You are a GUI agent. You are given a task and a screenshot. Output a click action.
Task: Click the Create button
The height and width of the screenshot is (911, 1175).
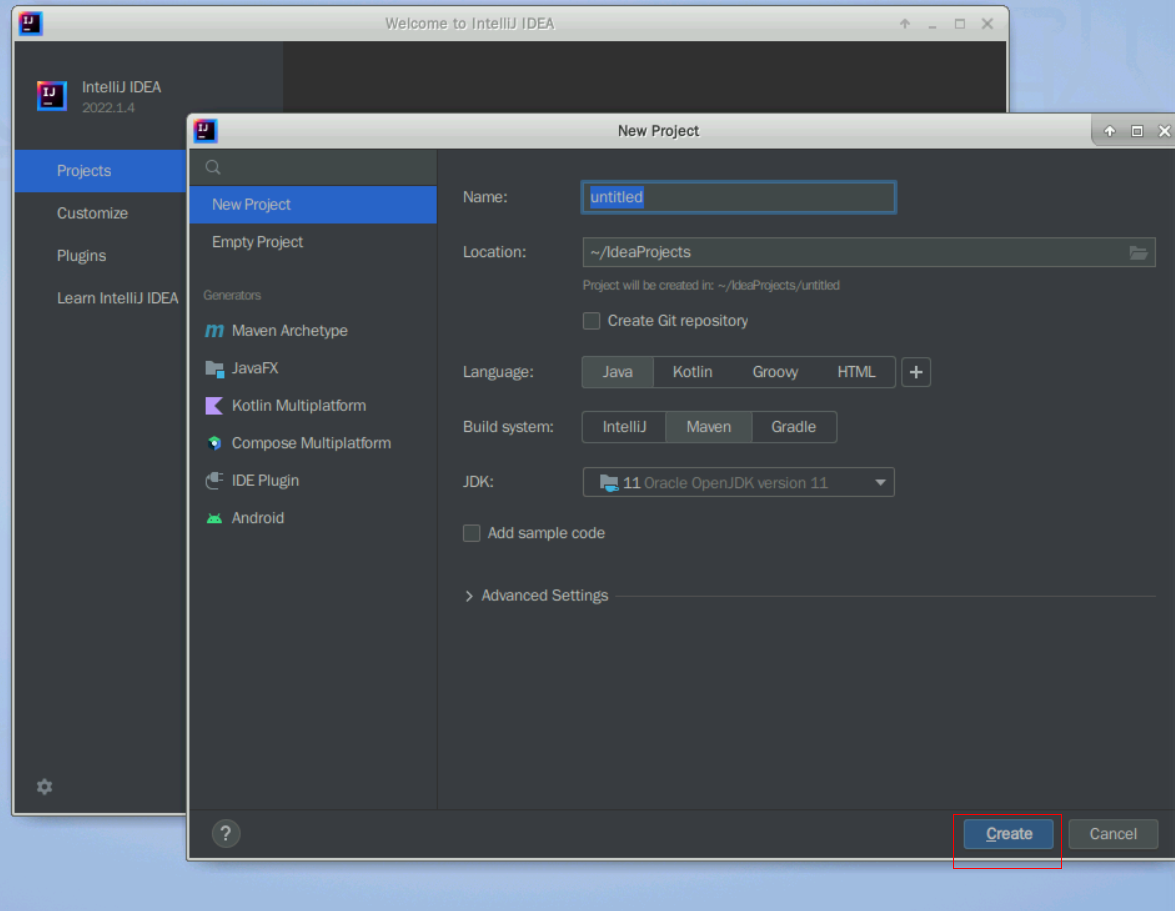point(1008,834)
